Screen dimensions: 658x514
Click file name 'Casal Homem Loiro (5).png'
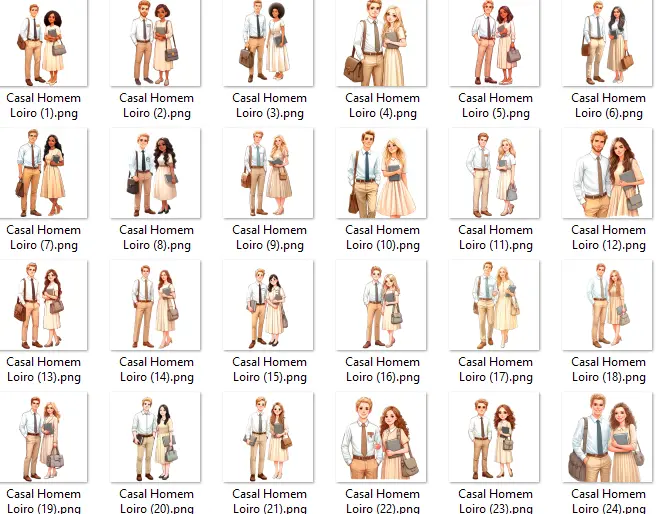[495, 105]
